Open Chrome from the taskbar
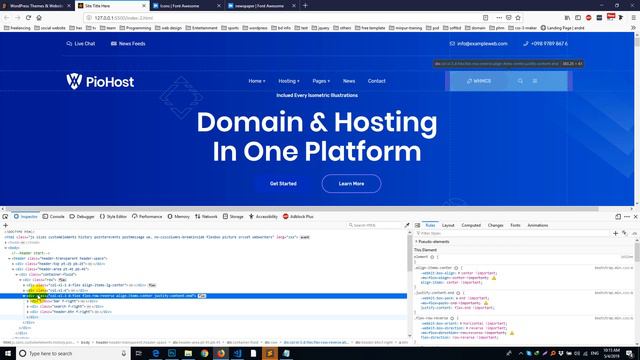This screenshot has width=640, height=360. (x=204, y=353)
